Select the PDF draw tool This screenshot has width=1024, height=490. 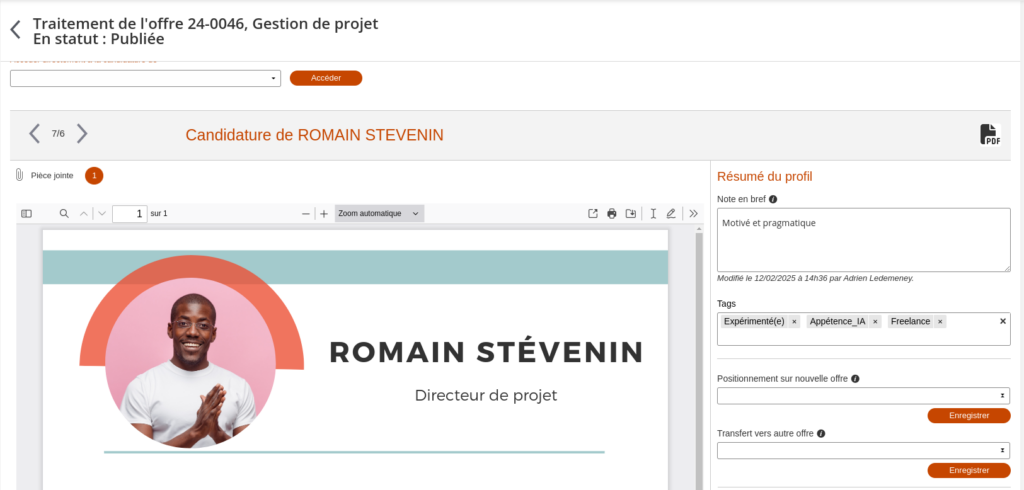(671, 213)
